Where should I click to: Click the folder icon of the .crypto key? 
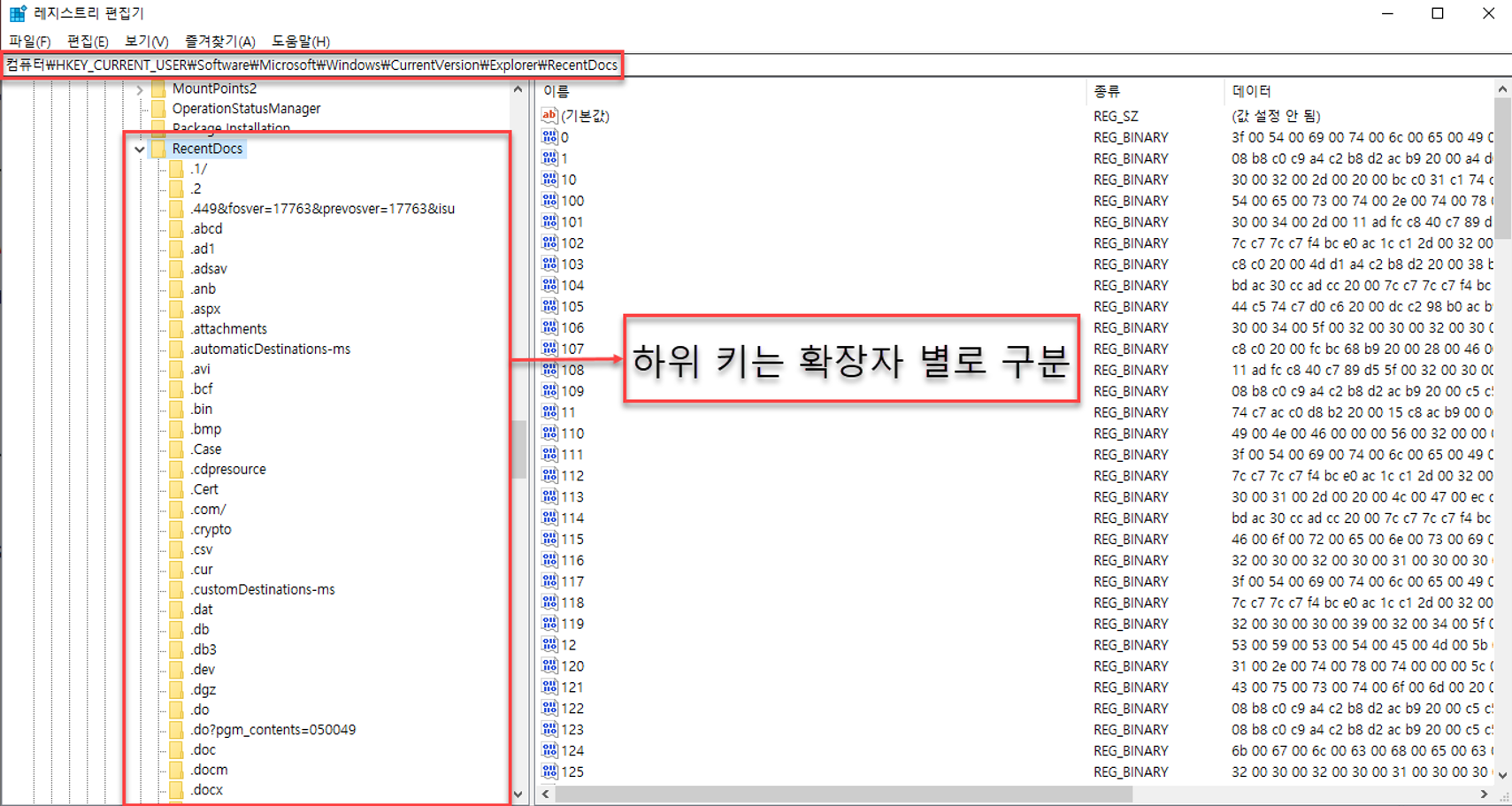177,529
